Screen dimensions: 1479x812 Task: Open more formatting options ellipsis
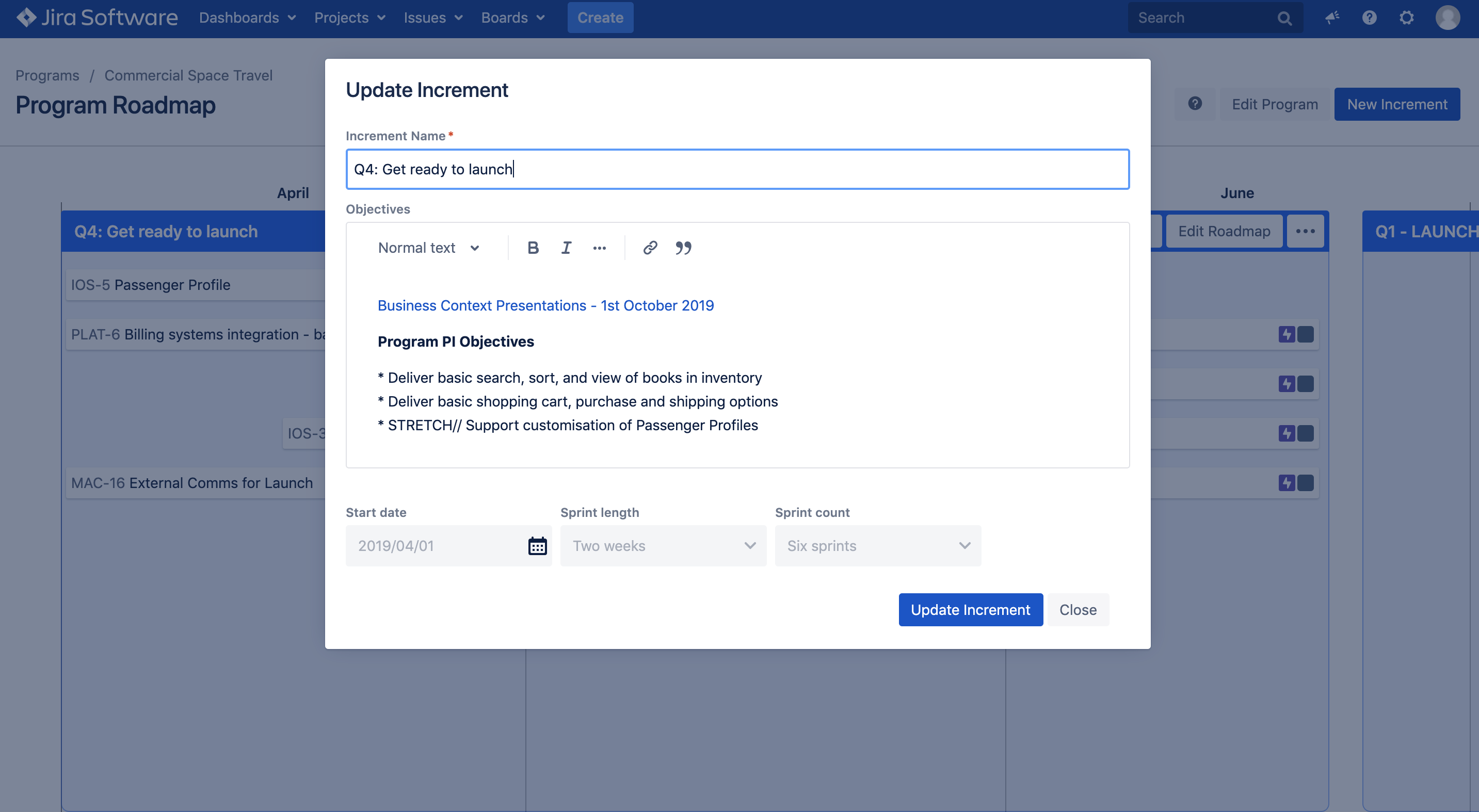pos(600,248)
